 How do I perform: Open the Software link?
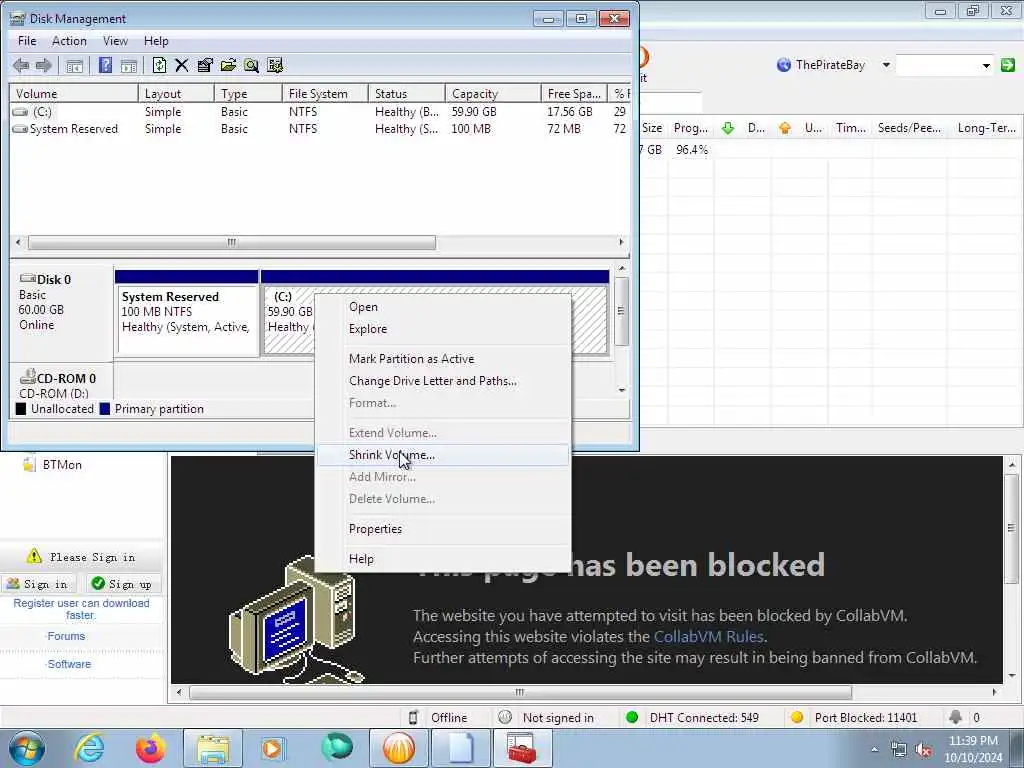point(69,664)
